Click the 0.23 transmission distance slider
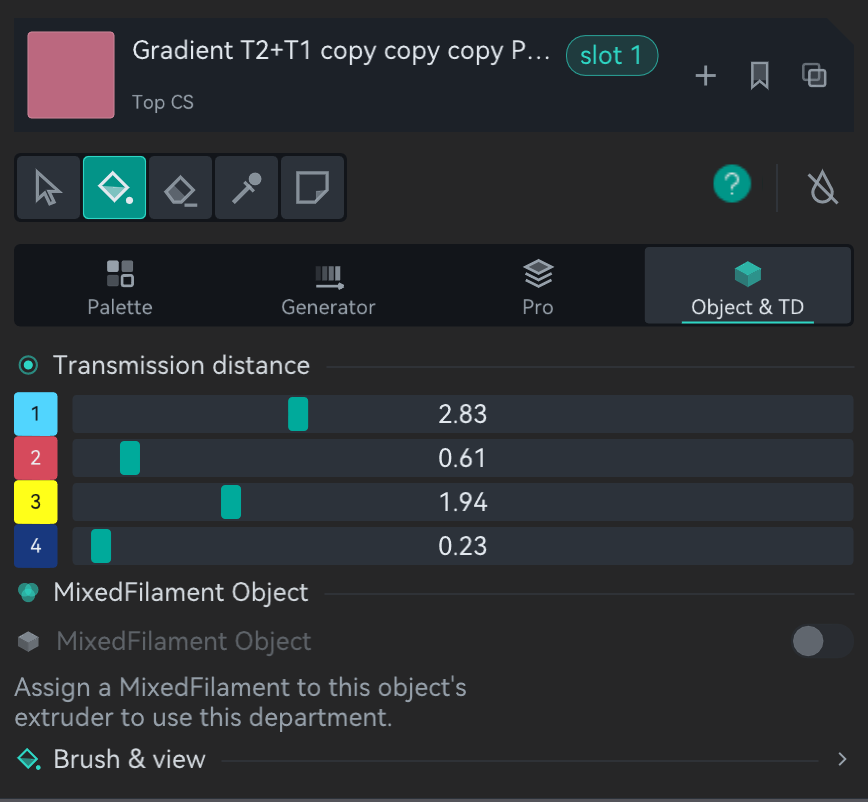 click(463, 546)
